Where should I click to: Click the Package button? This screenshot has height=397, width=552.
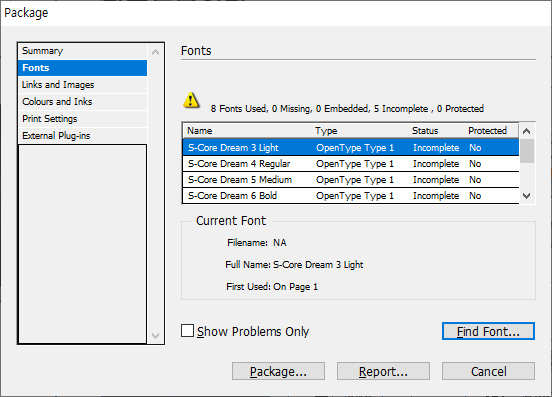pos(278,371)
